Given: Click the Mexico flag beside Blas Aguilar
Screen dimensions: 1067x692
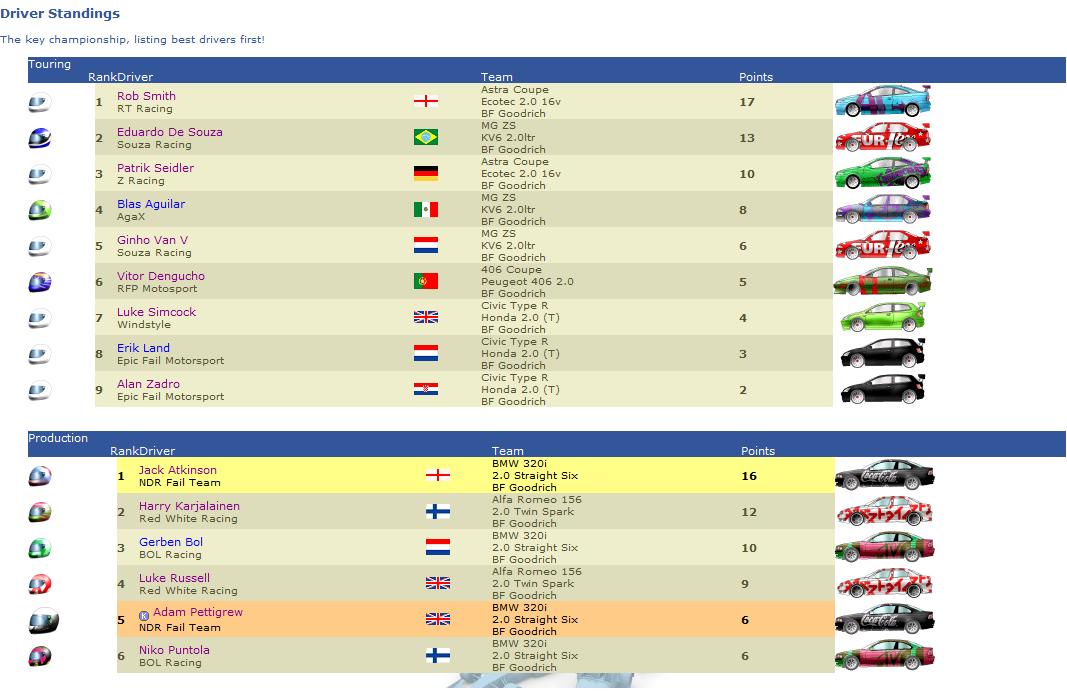Looking at the screenshot, I should [x=426, y=210].
